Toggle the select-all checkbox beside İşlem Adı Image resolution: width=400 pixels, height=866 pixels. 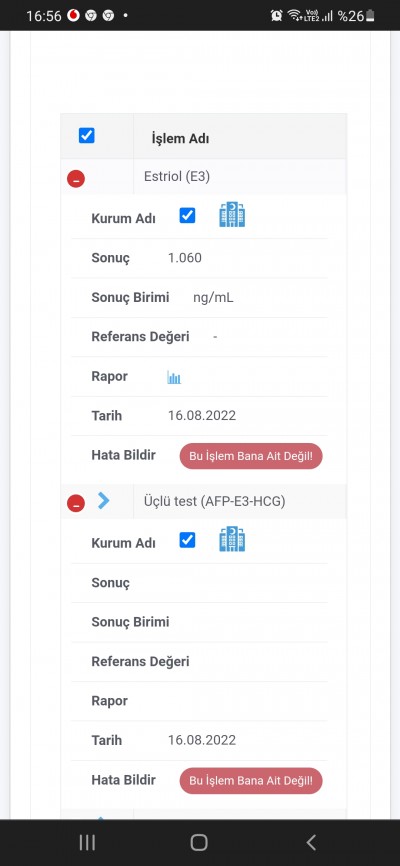[x=87, y=135]
